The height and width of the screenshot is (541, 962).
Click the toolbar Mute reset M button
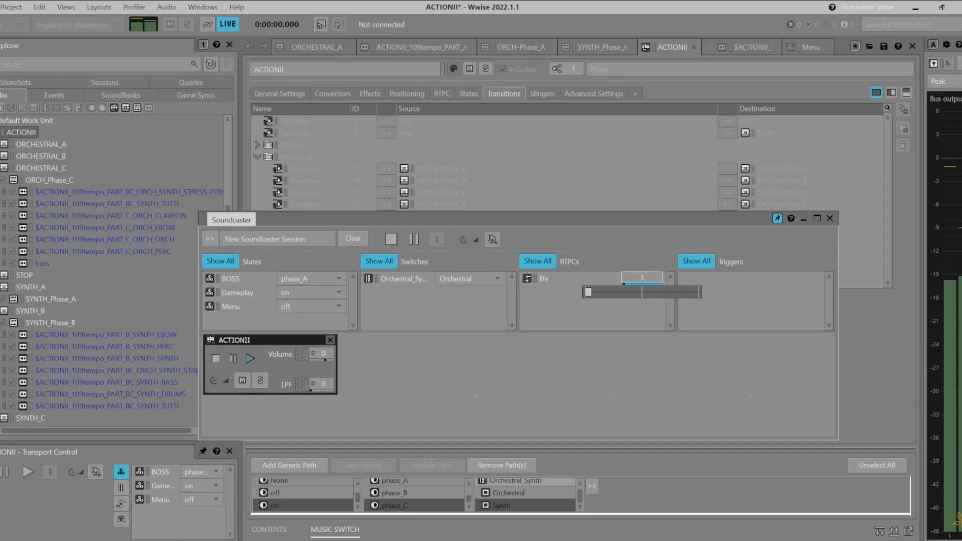[171, 25]
